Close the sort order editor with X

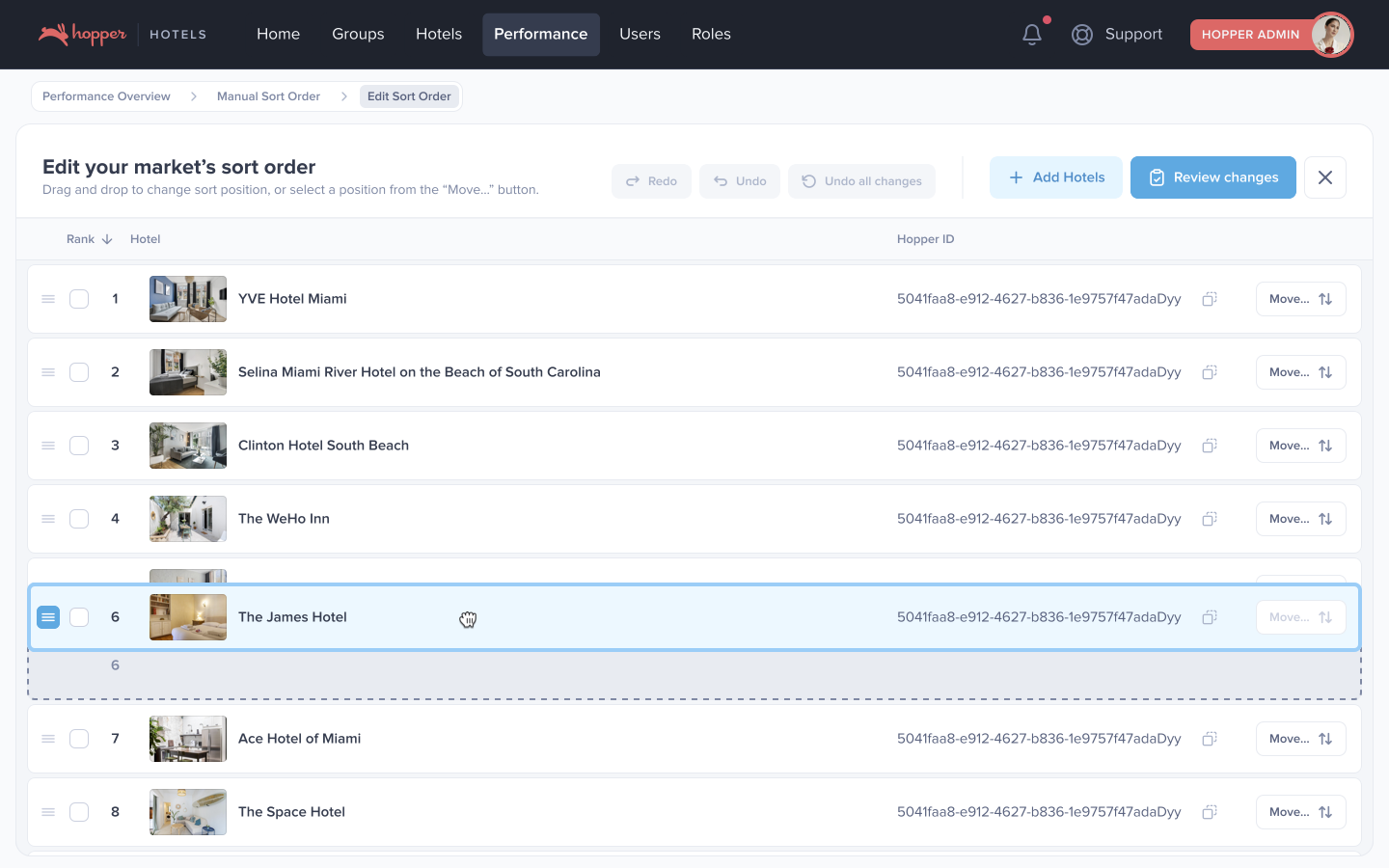tap(1324, 177)
